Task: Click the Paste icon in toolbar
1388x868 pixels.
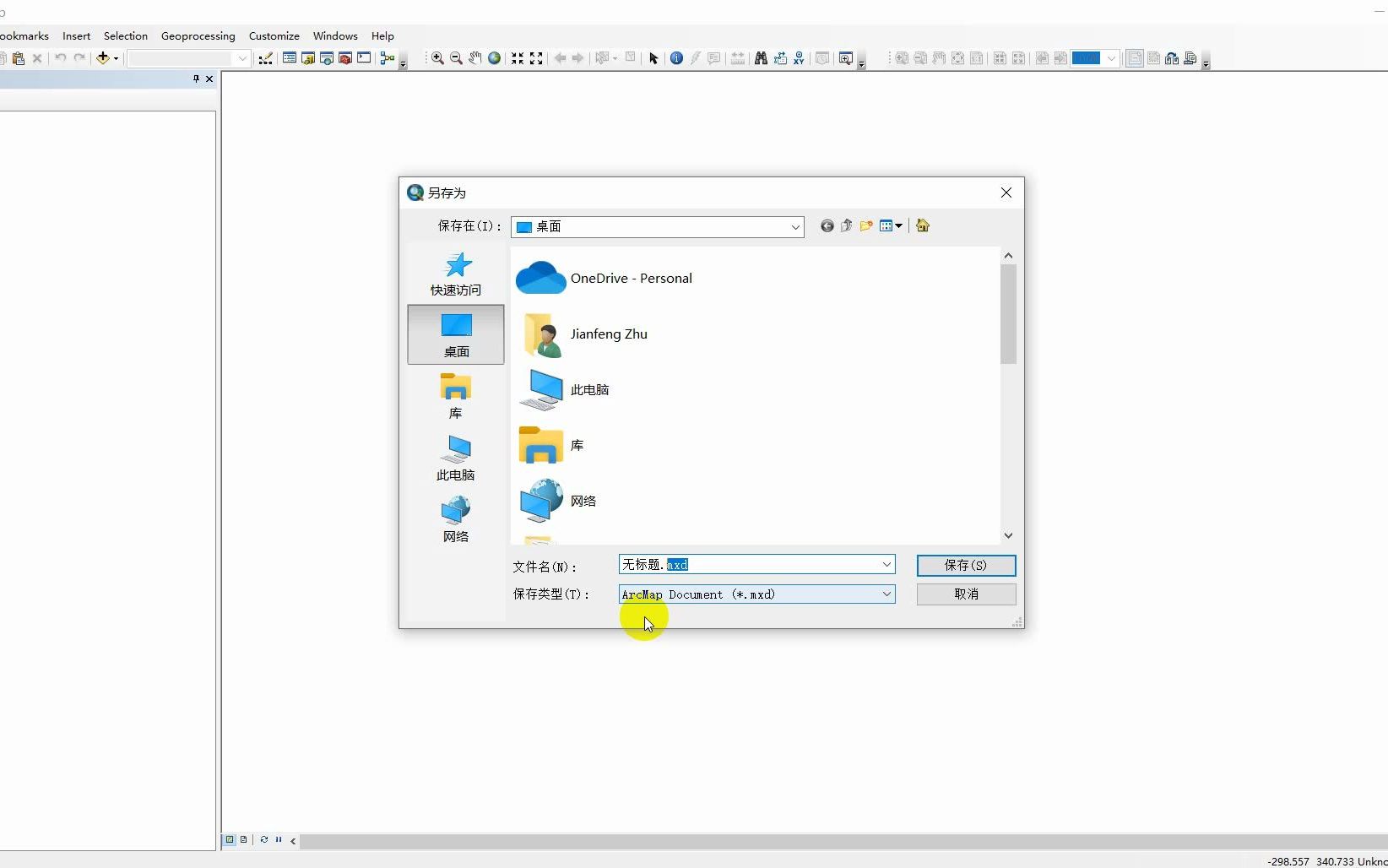Action: (19, 58)
